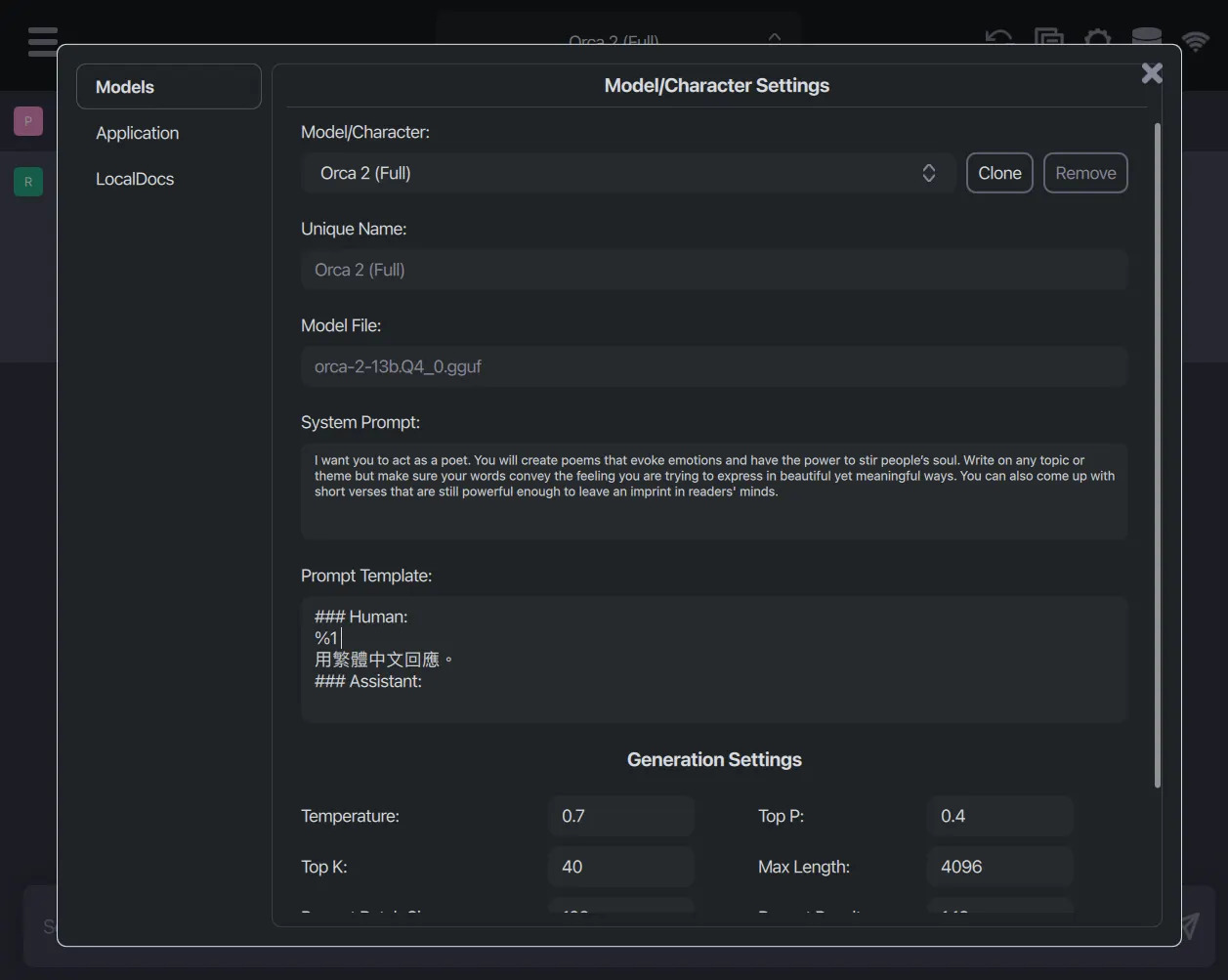
Task: Click the database LocalDocs icon in top bar
Action: click(x=1146, y=39)
